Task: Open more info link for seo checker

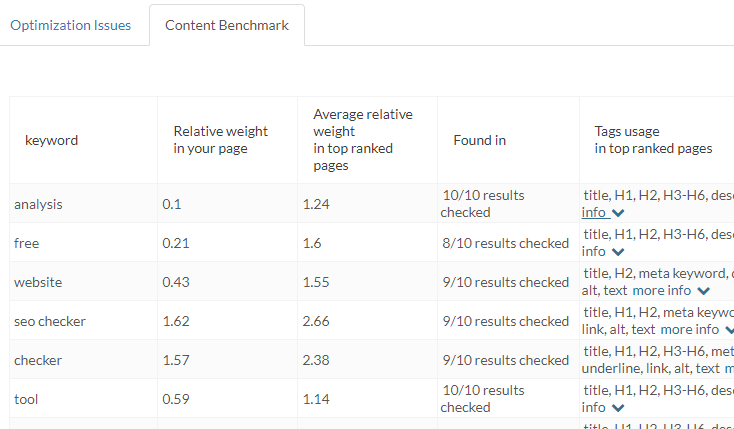Action: [x=690, y=329]
